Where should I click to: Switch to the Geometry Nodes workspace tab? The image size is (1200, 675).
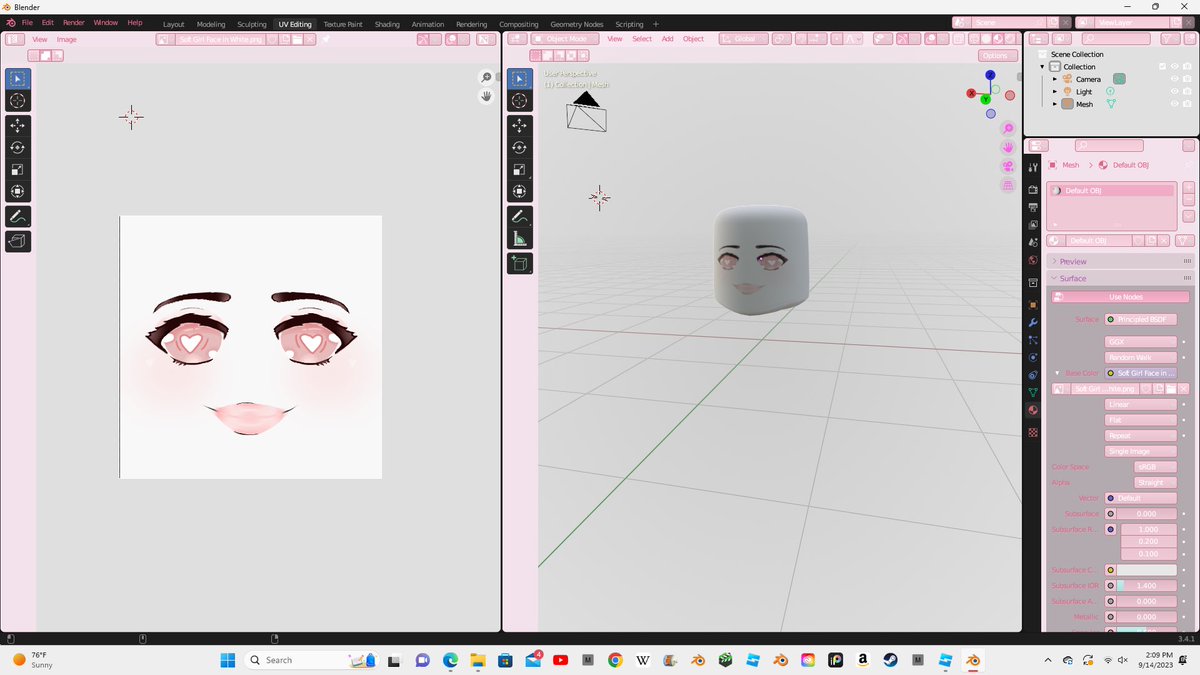point(577,24)
